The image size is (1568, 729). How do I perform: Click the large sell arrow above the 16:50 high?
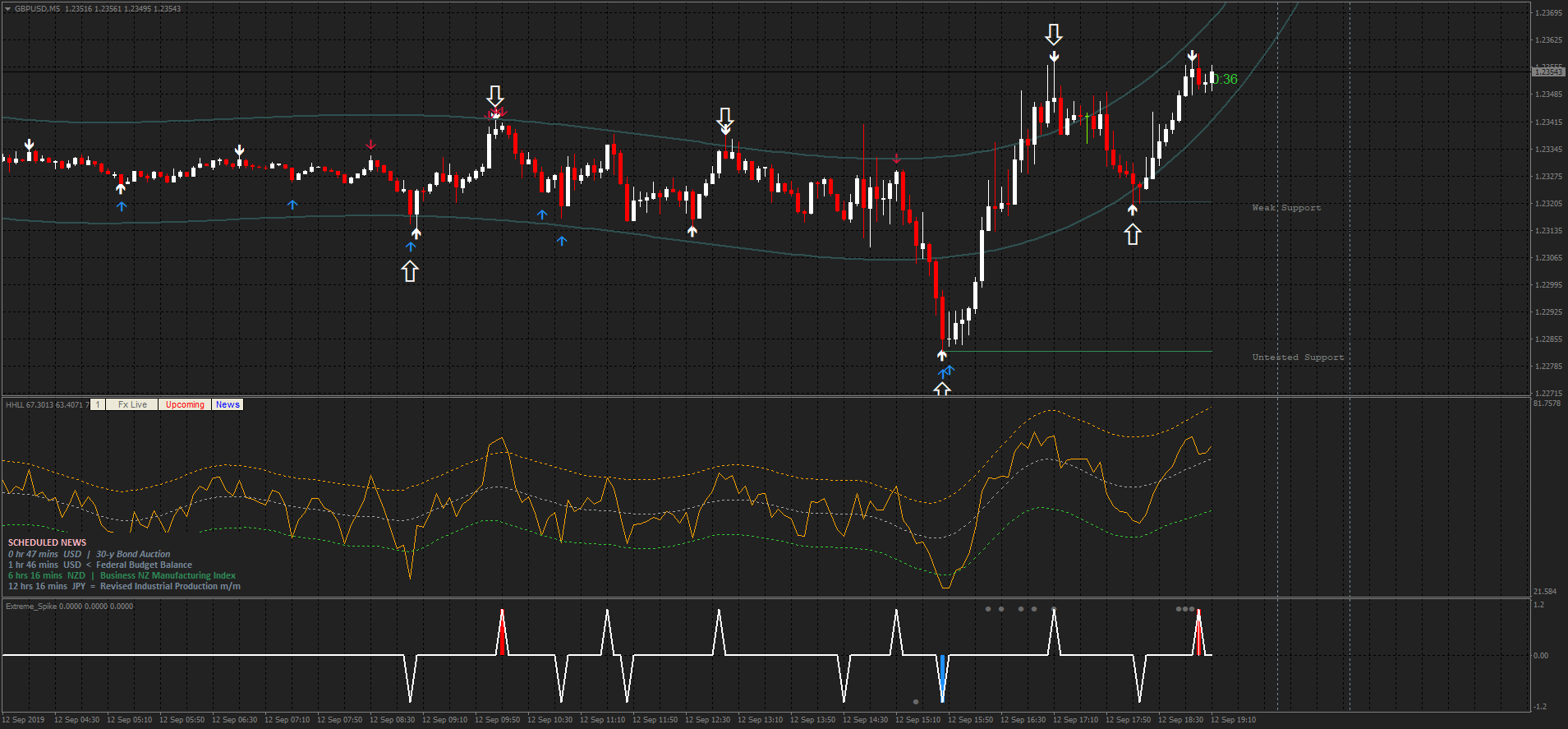coord(1054,35)
